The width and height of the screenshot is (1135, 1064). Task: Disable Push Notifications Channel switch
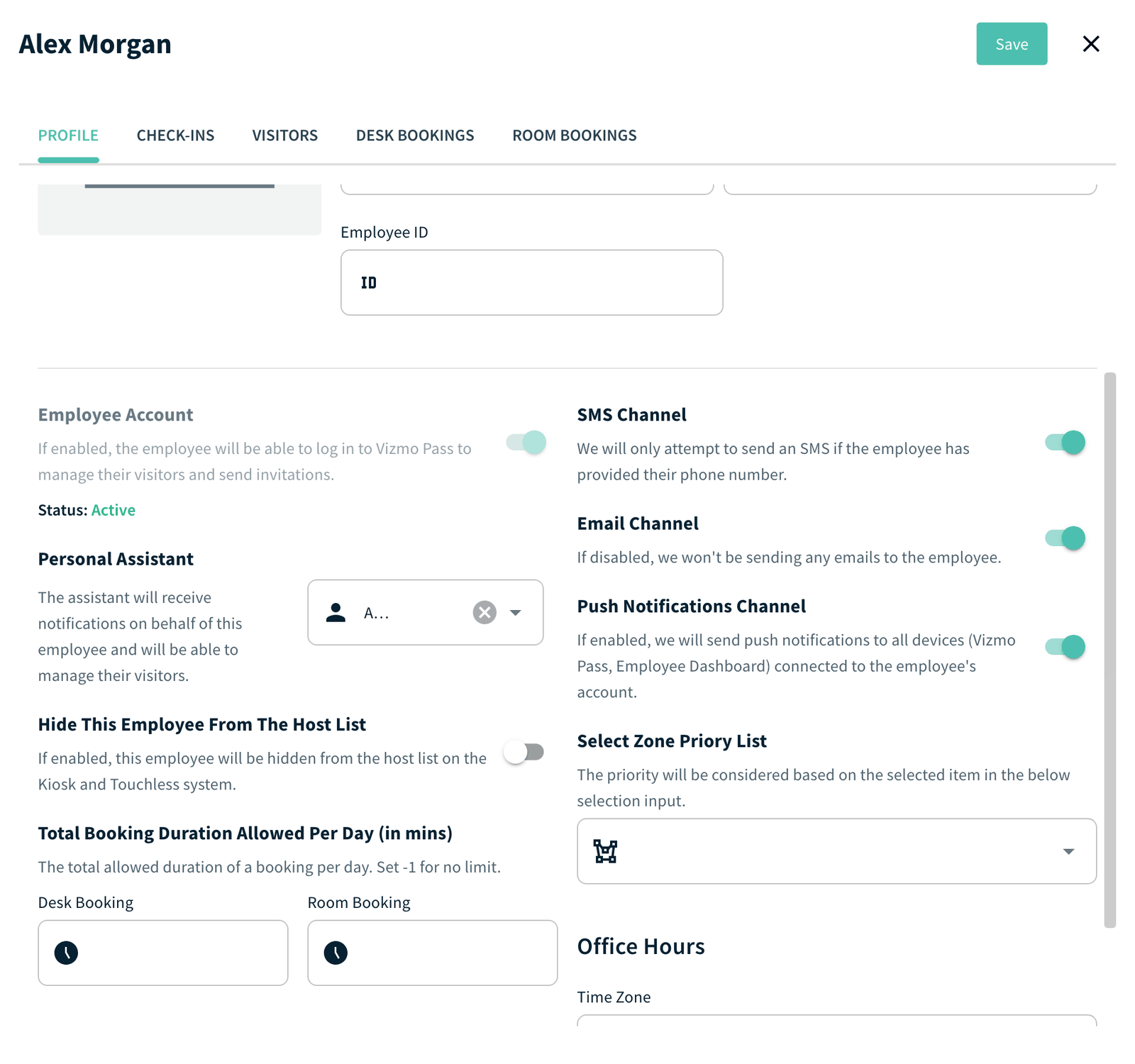tap(1065, 647)
